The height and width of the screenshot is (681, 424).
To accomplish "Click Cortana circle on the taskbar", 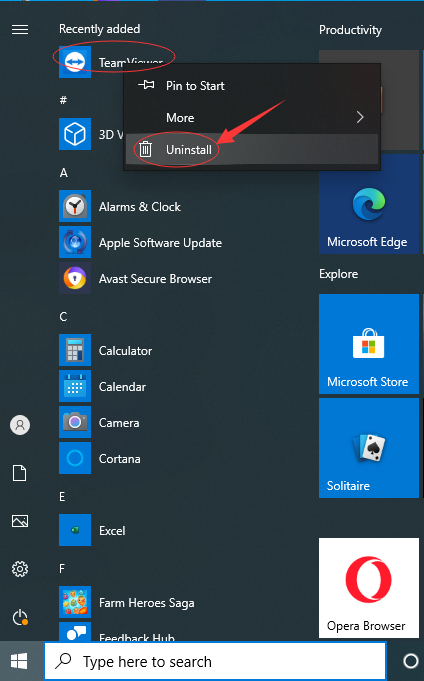I will (411, 661).
